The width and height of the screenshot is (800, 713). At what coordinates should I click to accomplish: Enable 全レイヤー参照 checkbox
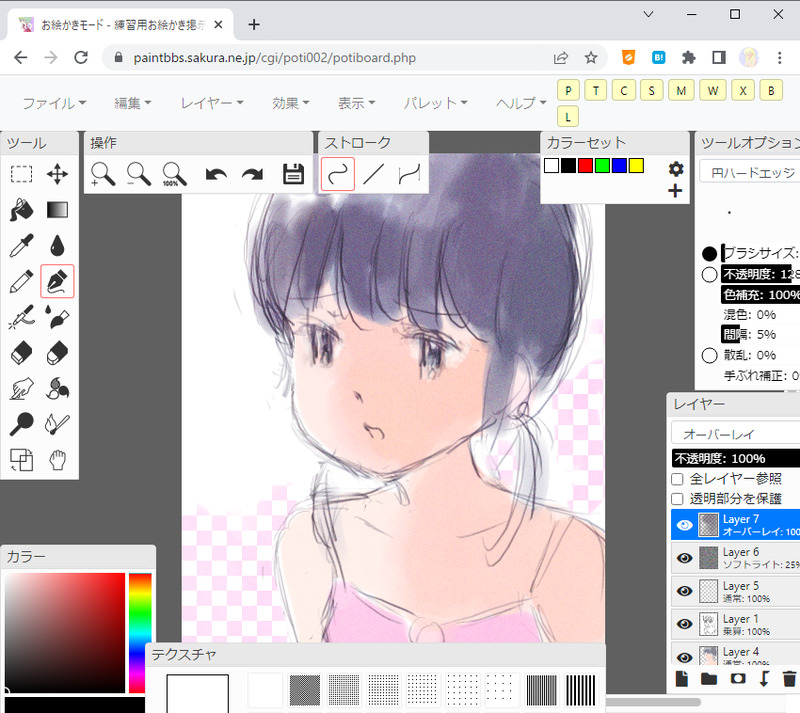pos(677,479)
